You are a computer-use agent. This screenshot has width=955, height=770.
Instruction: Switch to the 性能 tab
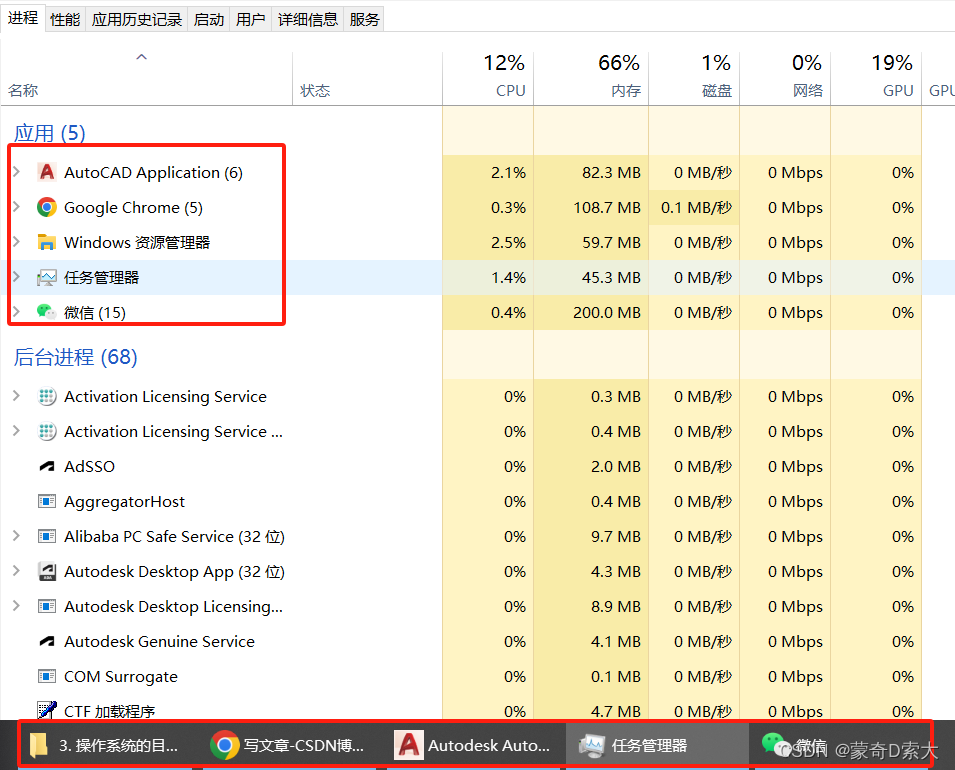tap(65, 19)
